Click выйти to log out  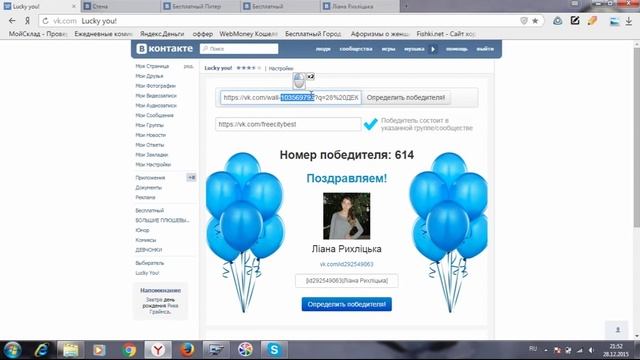pos(485,49)
